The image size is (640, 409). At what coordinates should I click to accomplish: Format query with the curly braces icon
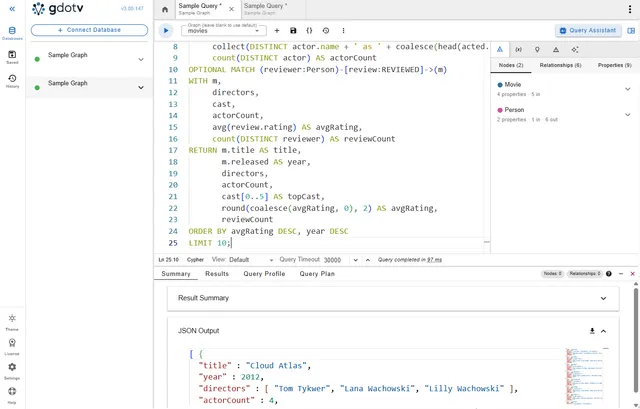[x=309, y=31]
